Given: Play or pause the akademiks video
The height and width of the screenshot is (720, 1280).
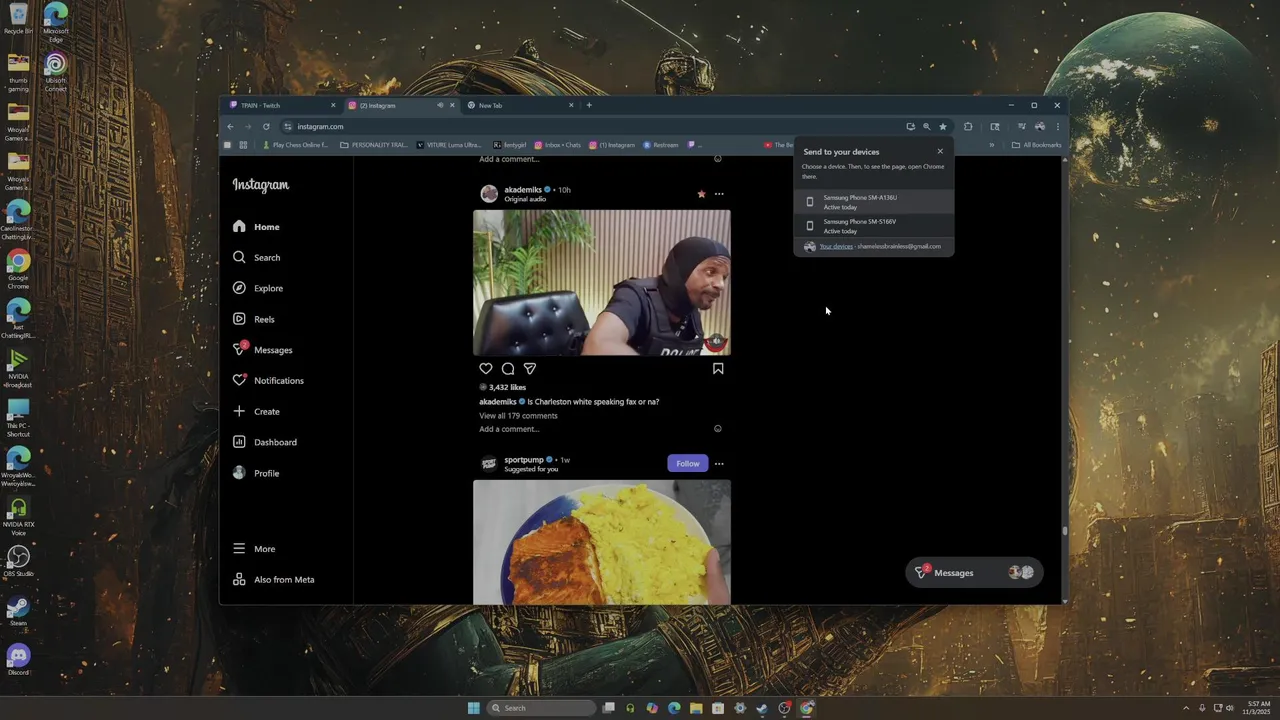Looking at the screenshot, I should coord(602,283).
